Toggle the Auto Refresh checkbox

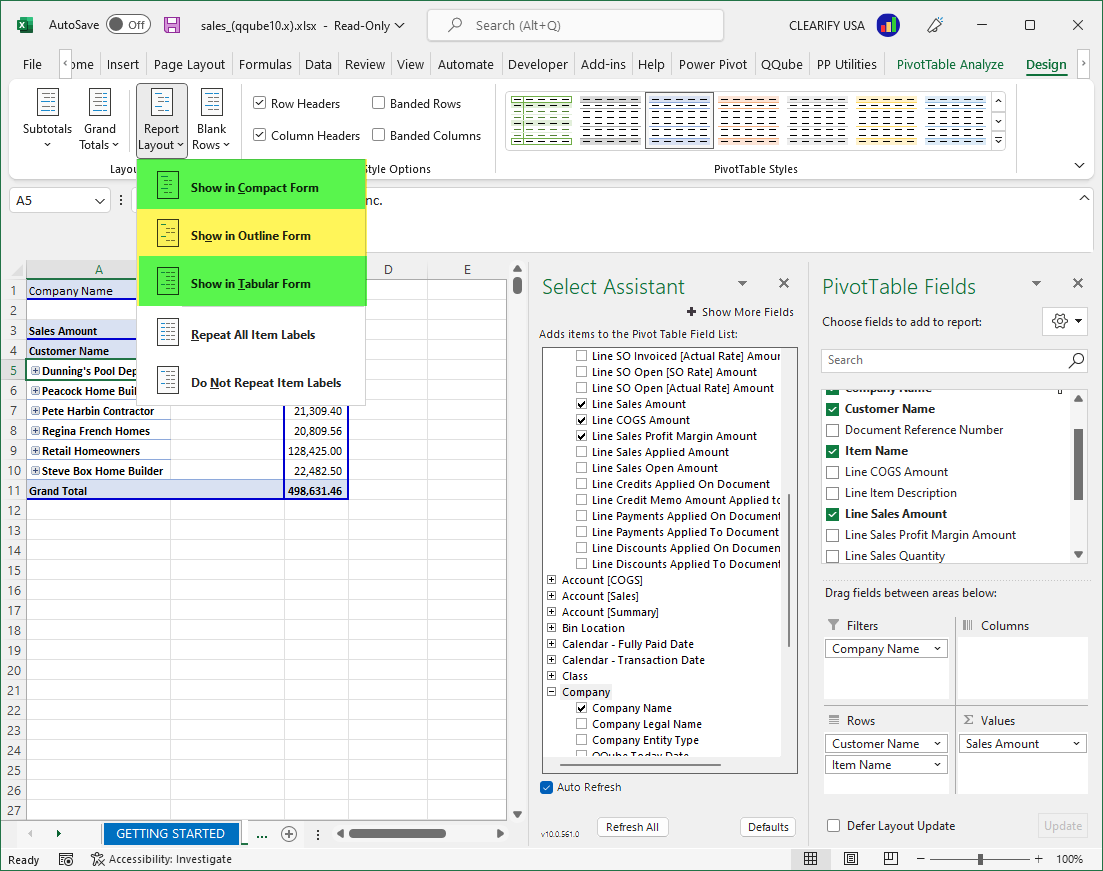[547, 787]
